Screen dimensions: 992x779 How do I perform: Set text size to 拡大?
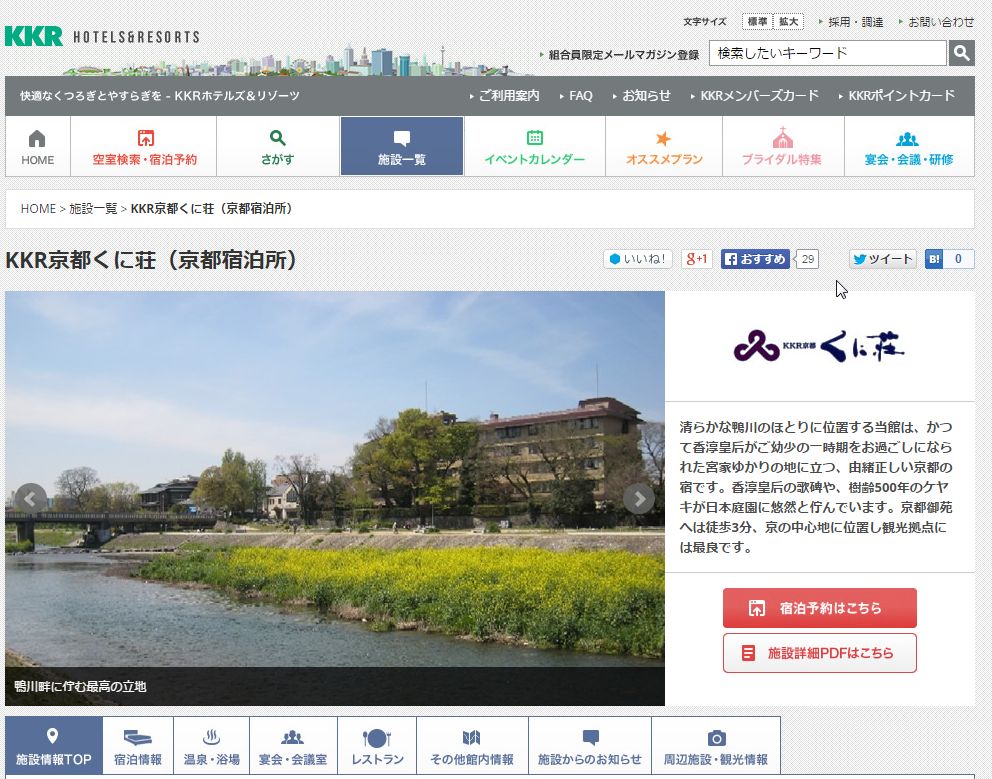click(x=788, y=22)
